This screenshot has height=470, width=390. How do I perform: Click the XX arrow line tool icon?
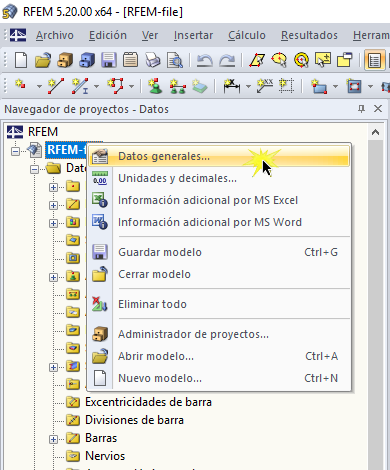click(x=265, y=86)
